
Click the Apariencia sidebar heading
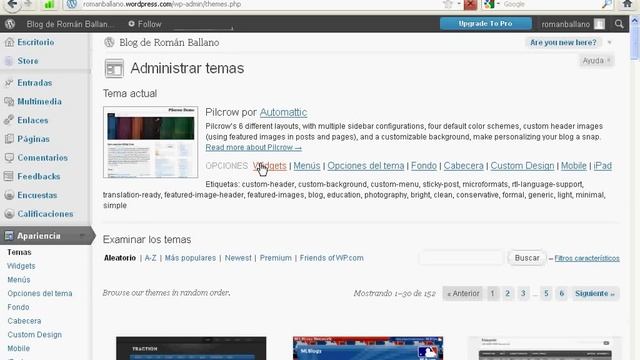(39, 236)
